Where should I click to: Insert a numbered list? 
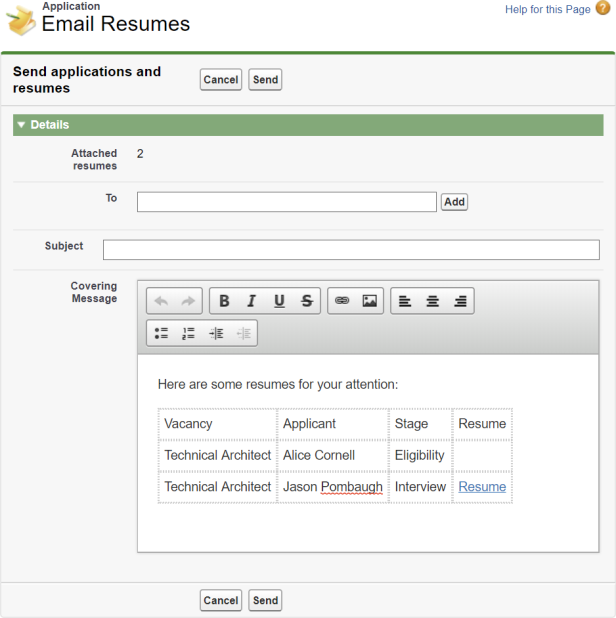(188, 334)
